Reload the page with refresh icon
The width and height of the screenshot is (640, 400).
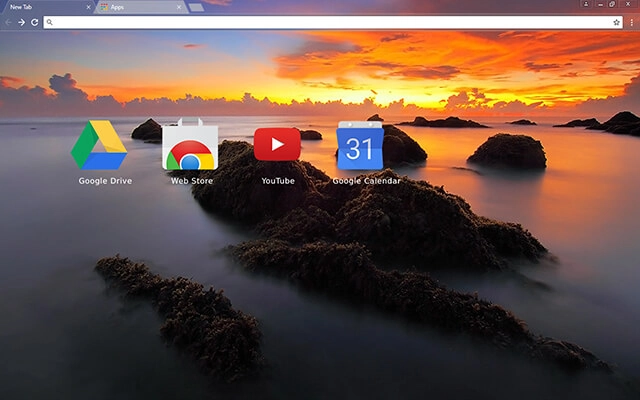pos(35,22)
